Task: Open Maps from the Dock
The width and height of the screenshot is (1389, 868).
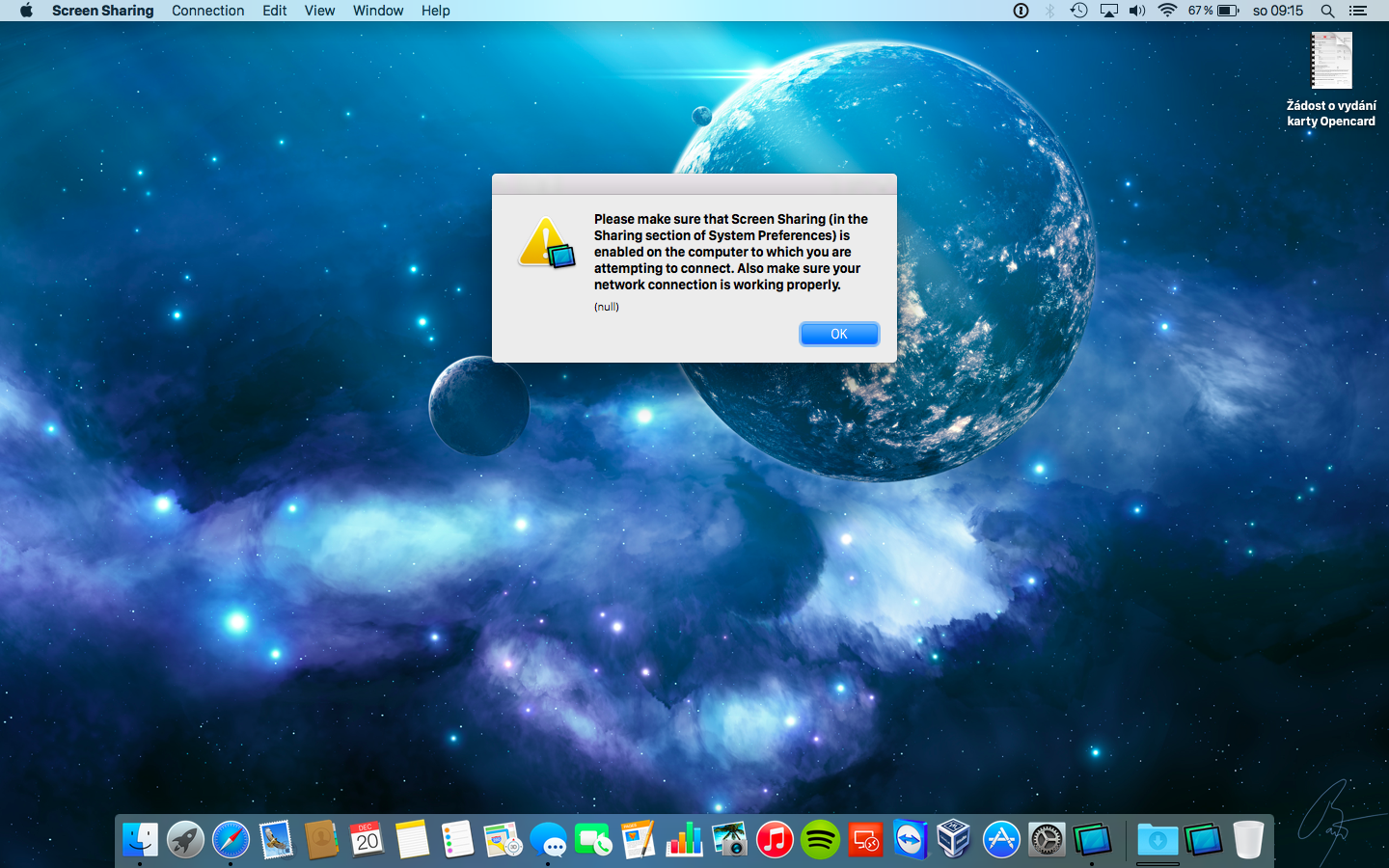Action: [503, 840]
